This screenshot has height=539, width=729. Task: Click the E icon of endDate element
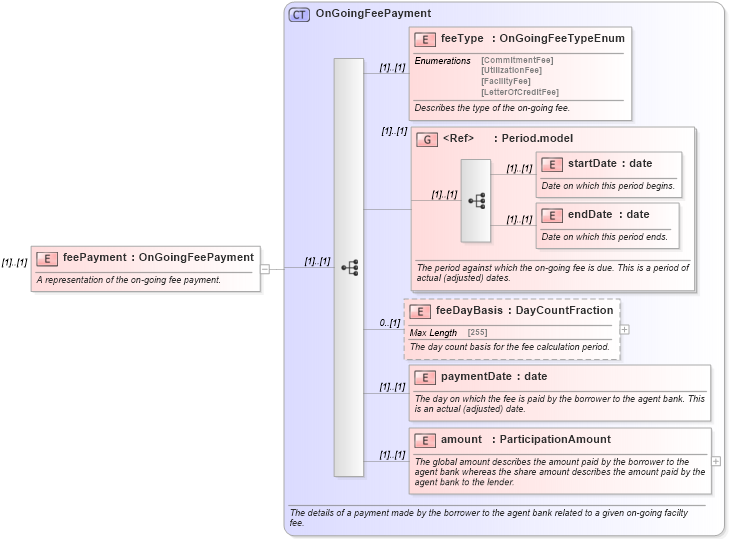click(x=552, y=216)
